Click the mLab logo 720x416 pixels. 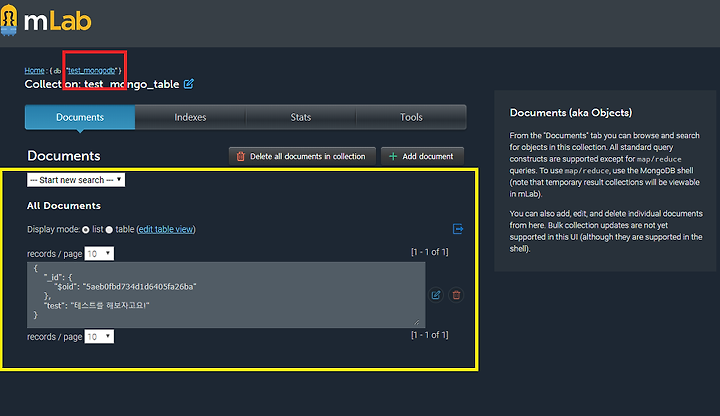46,20
